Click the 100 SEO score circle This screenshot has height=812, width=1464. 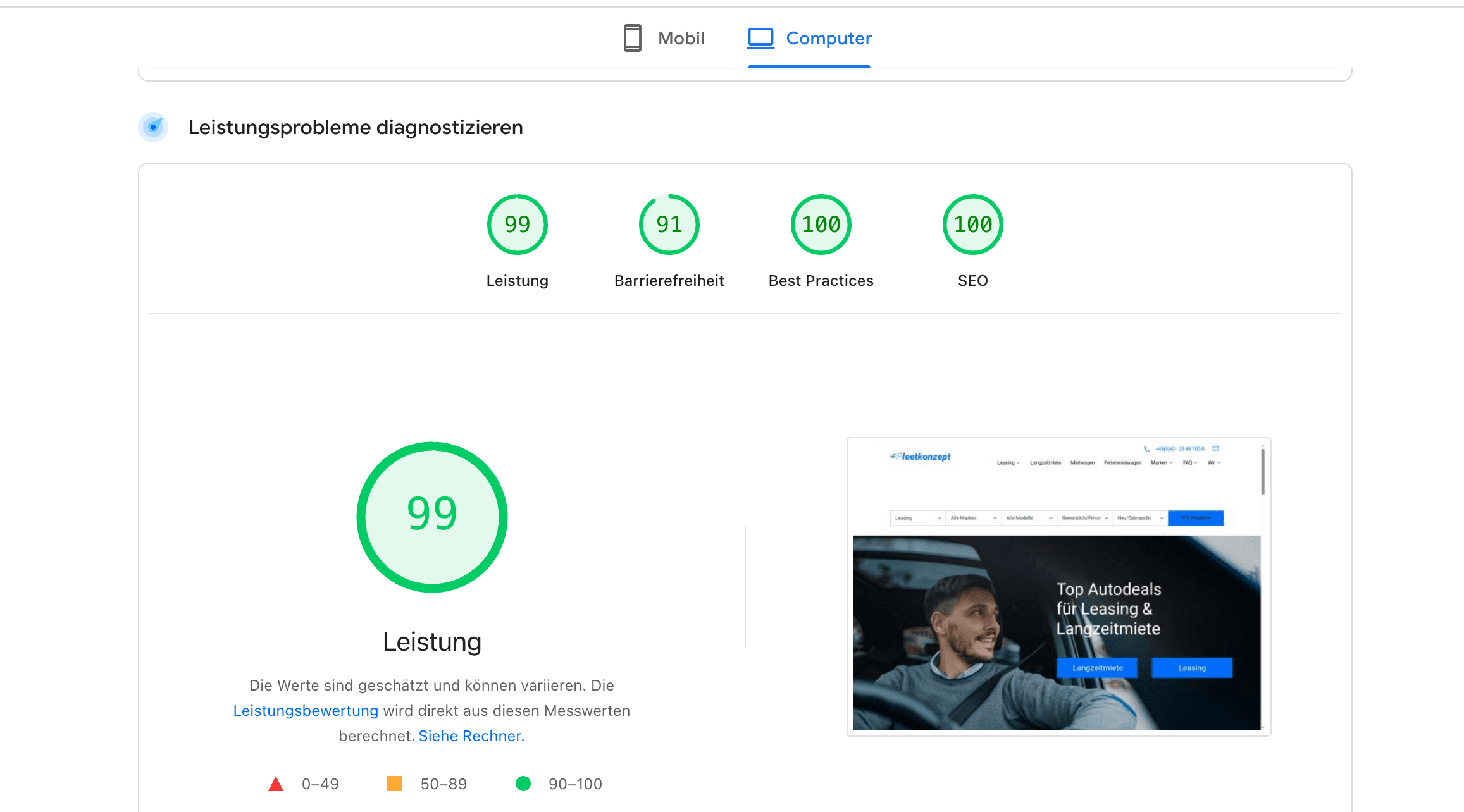(x=972, y=225)
